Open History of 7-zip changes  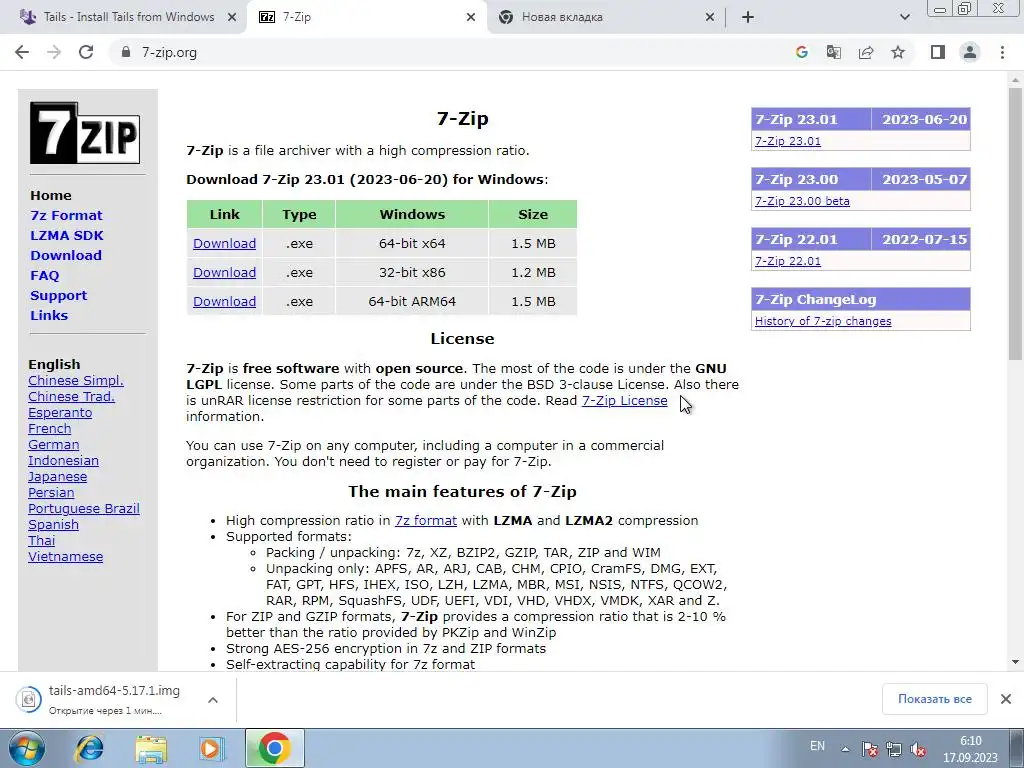point(823,321)
